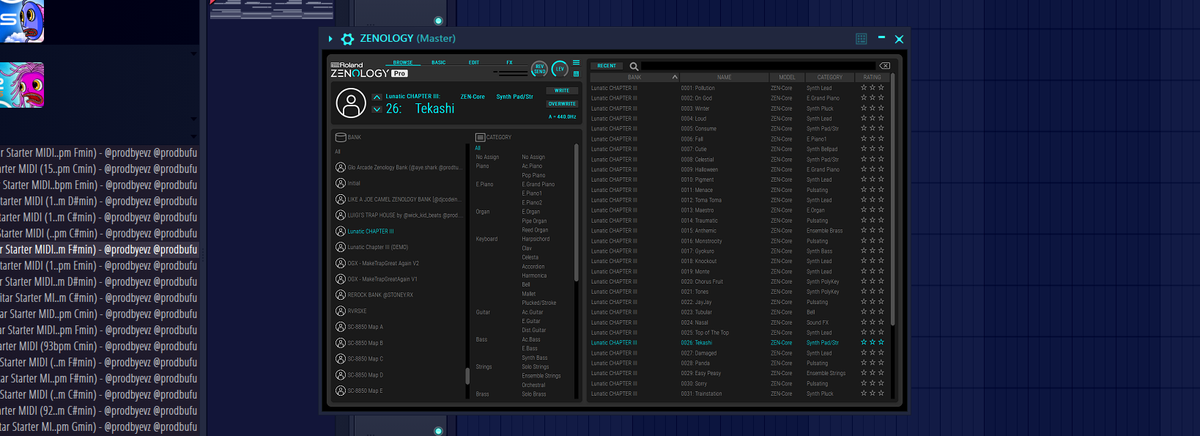Viewport: 1200px width, 436px height.
Task: Choose All in CATEGORY list
Action: click(x=478, y=148)
